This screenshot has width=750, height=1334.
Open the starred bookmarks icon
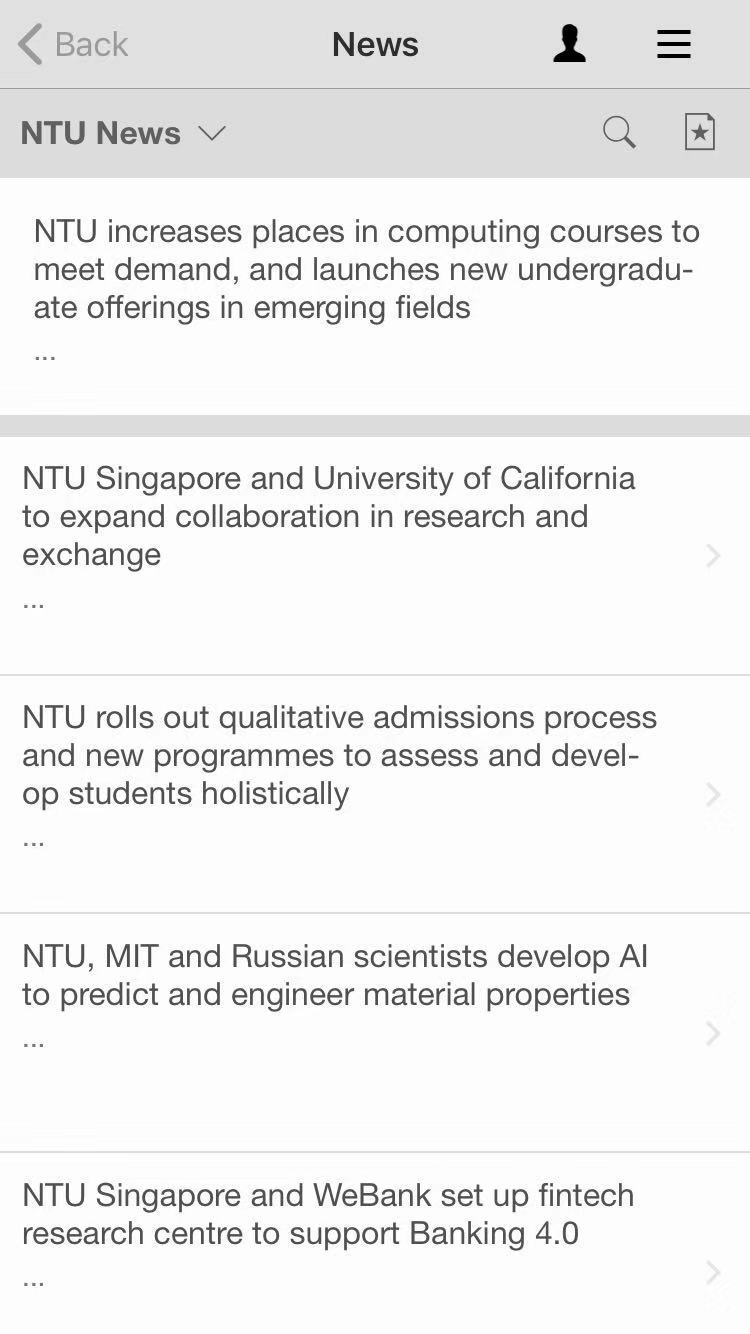coord(699,132)
